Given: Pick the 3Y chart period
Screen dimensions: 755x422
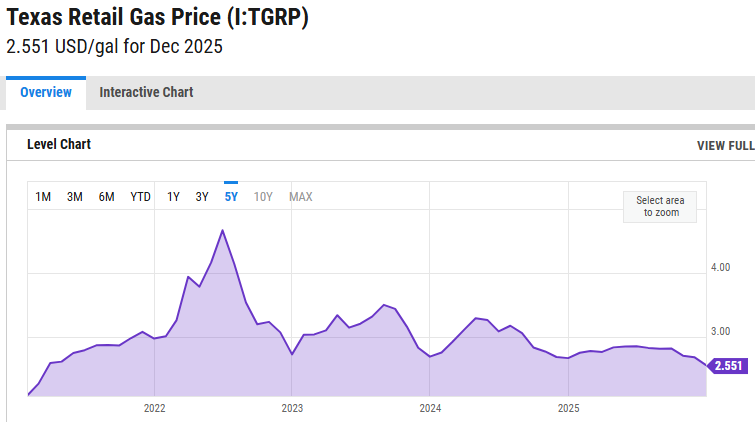Looking at the screenshot, I should [x=202, y=197].
